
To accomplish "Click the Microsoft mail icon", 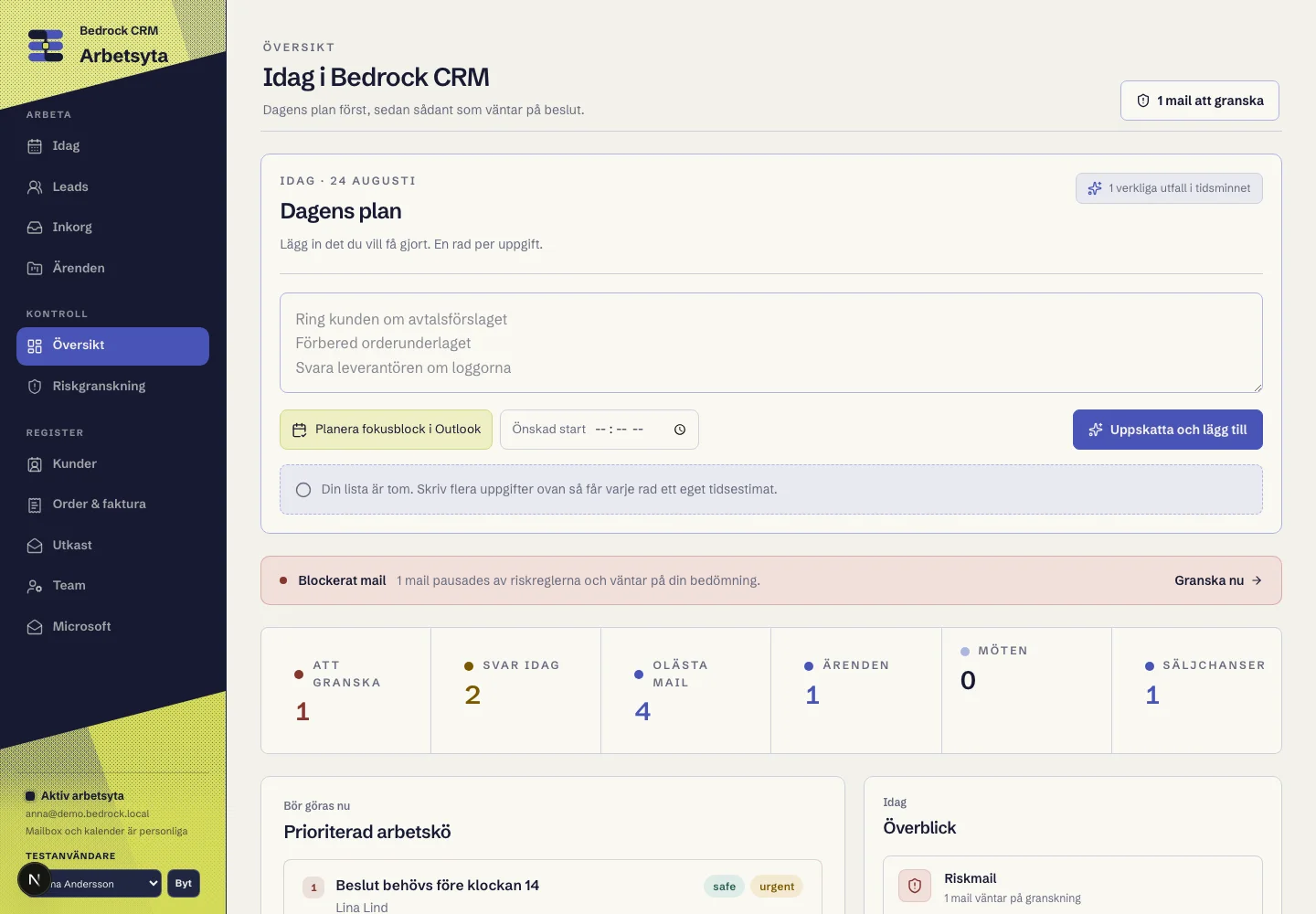I will tap(35, 627).
